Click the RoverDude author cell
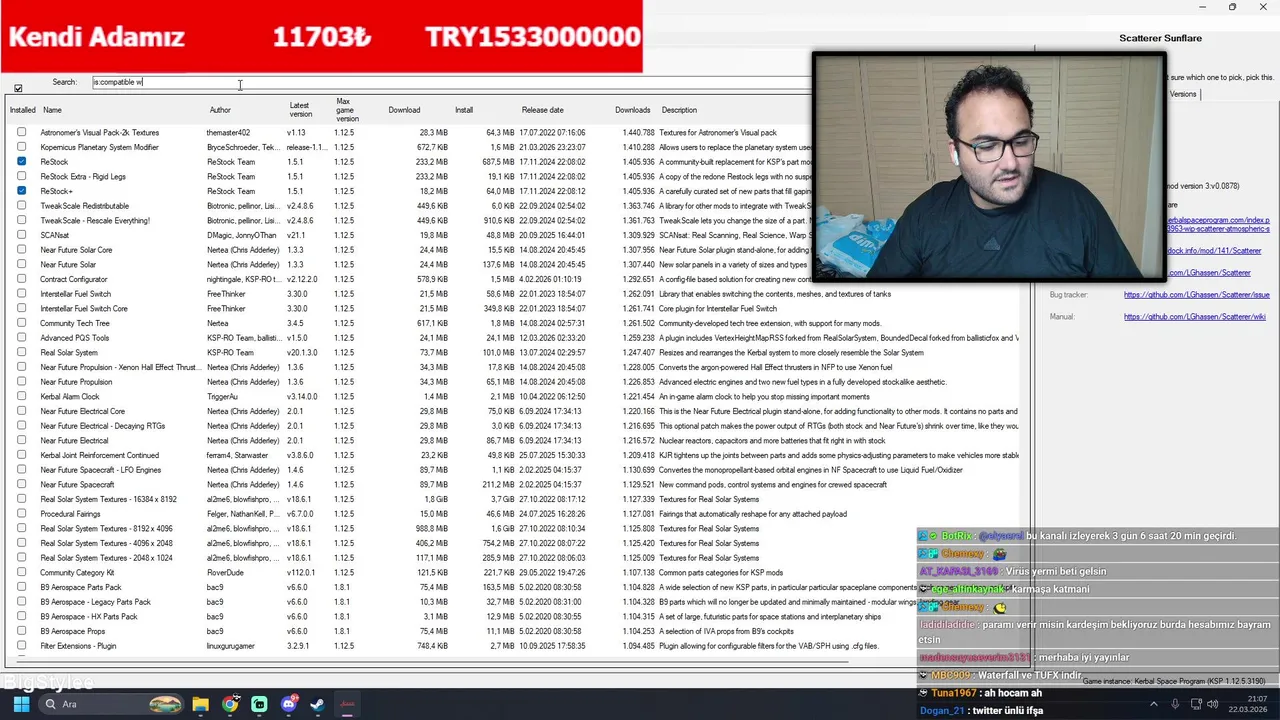1280x720 pixels. tap(225, 572)
